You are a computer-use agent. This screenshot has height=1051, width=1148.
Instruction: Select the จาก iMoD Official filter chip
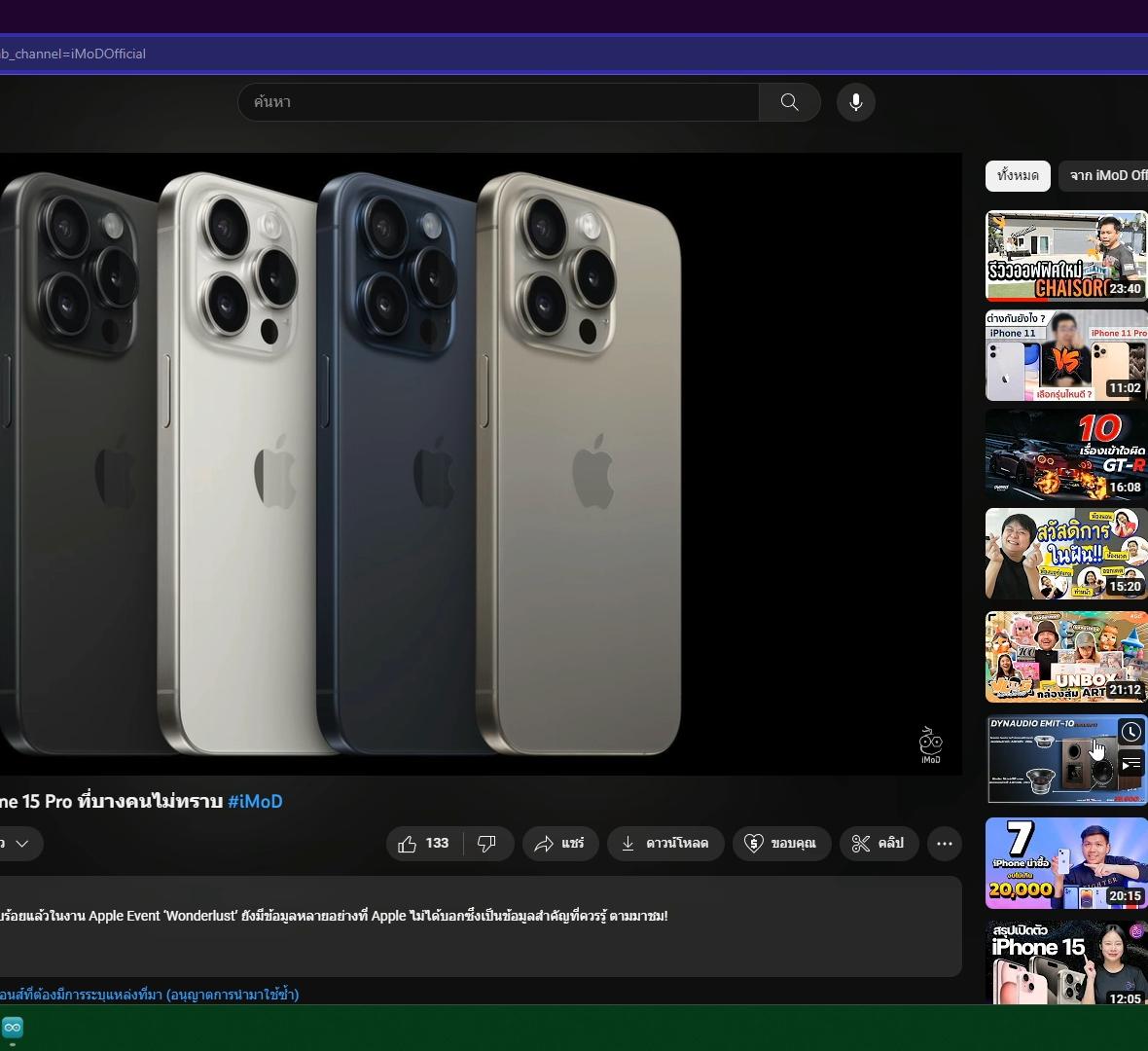[1104, 176]
